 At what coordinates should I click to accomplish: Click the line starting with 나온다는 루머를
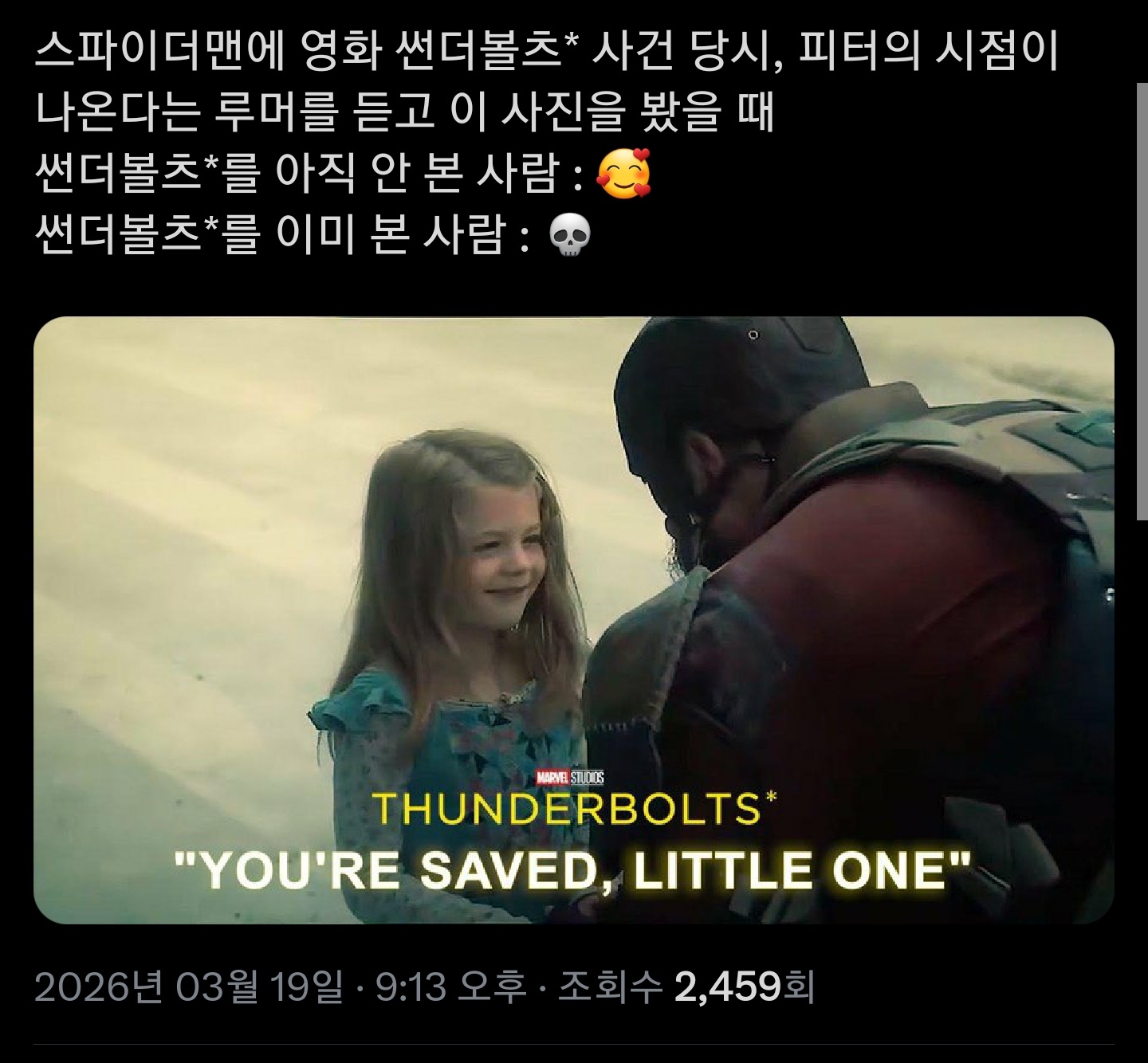406,112
